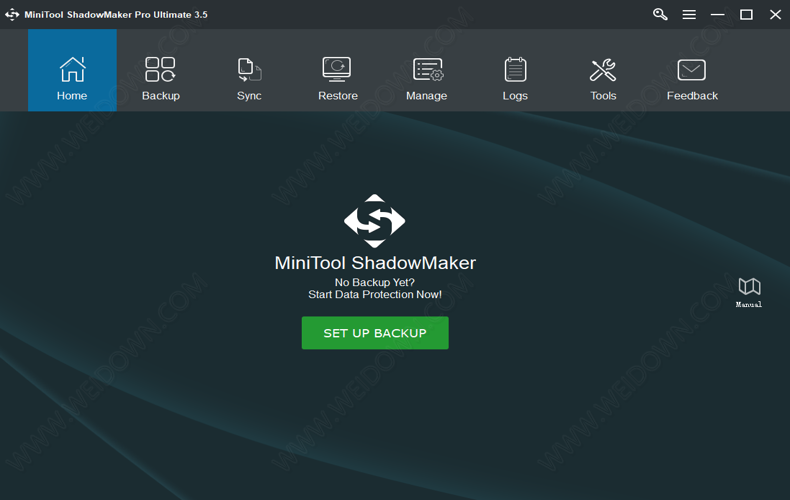790x500 pixels.
Task: Open the Tools tab
Action: [603, 70]
